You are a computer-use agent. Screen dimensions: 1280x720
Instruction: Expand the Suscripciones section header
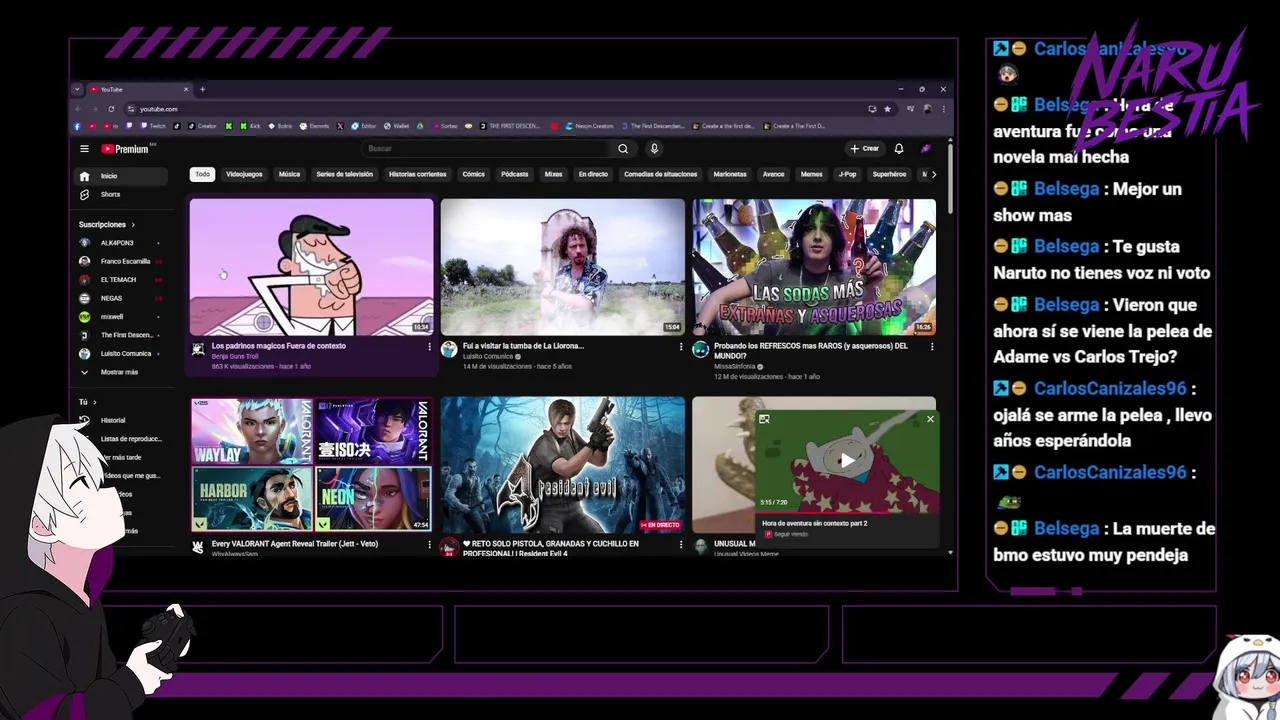pos(107,225)
